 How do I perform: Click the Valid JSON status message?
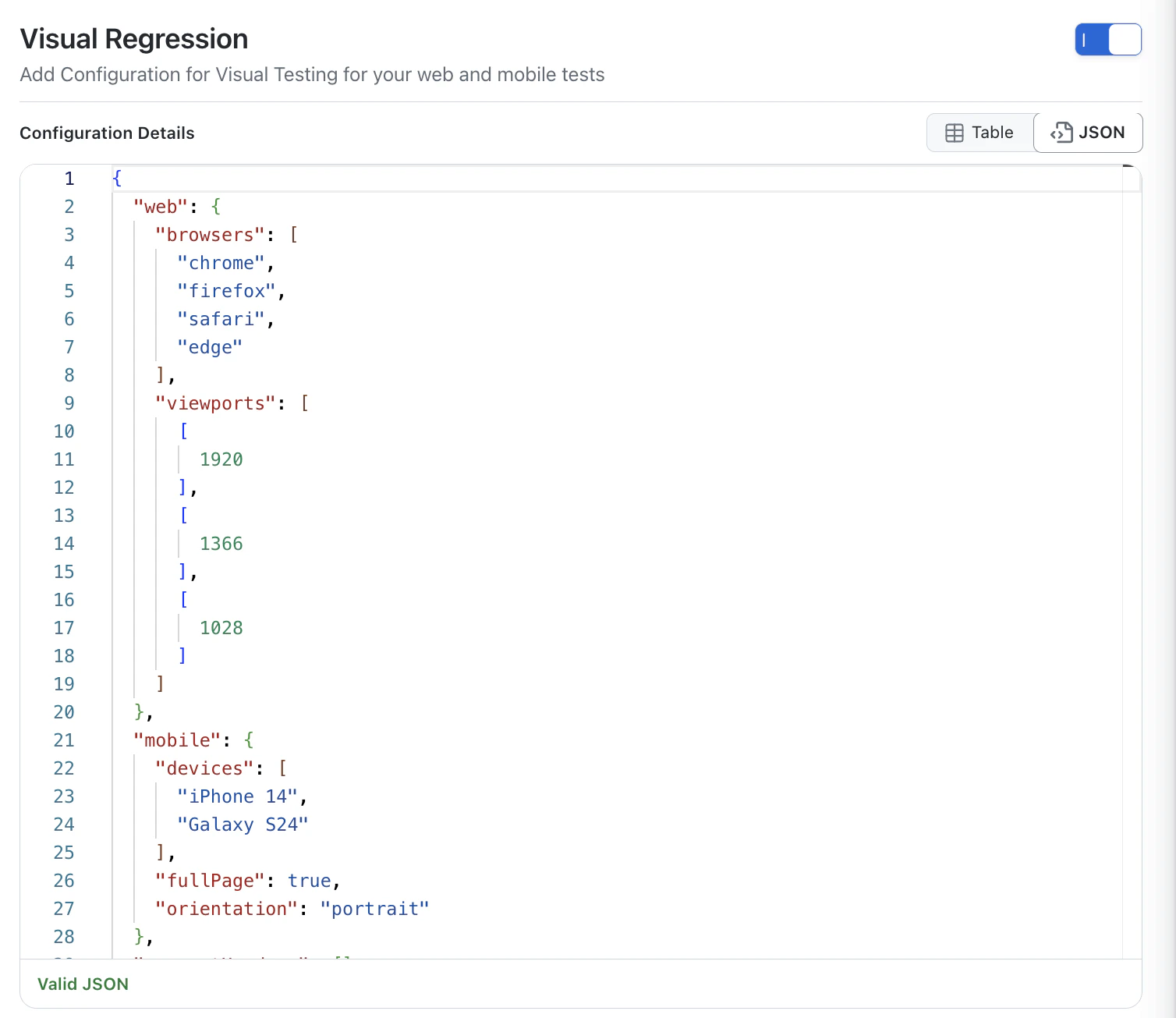pyautogui.click(x=83, y=984)
